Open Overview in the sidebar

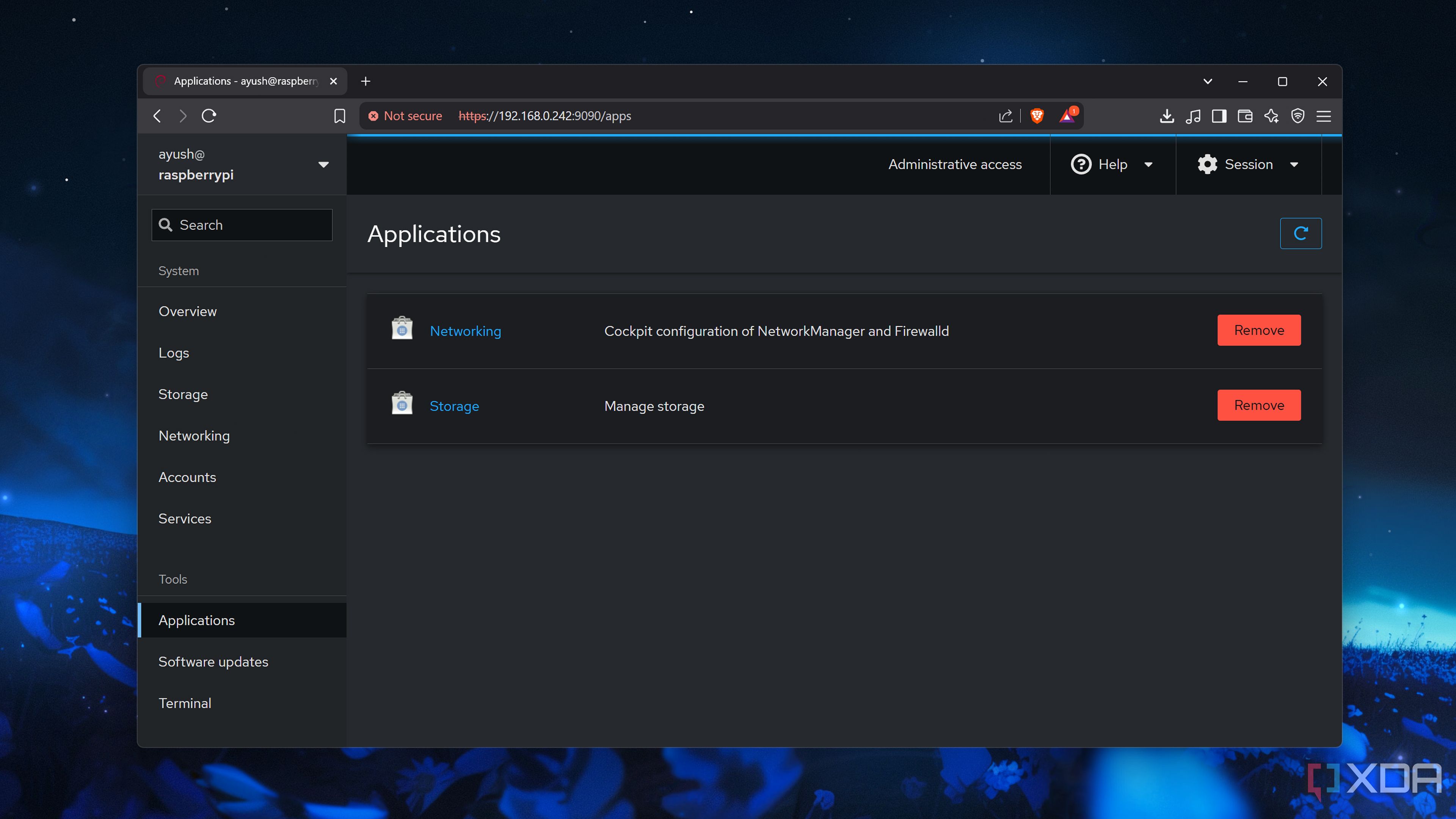point(242,311)
